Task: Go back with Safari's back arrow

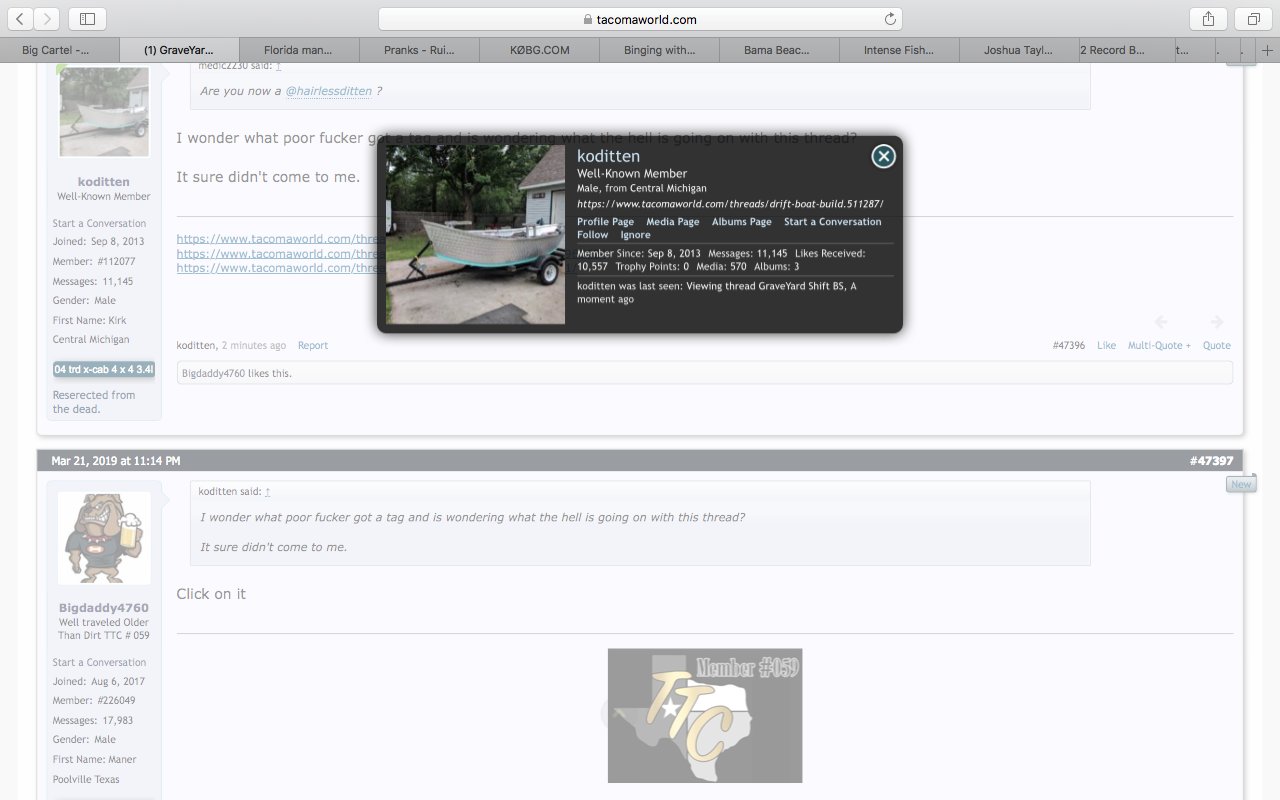Action: tap(20, 19)
